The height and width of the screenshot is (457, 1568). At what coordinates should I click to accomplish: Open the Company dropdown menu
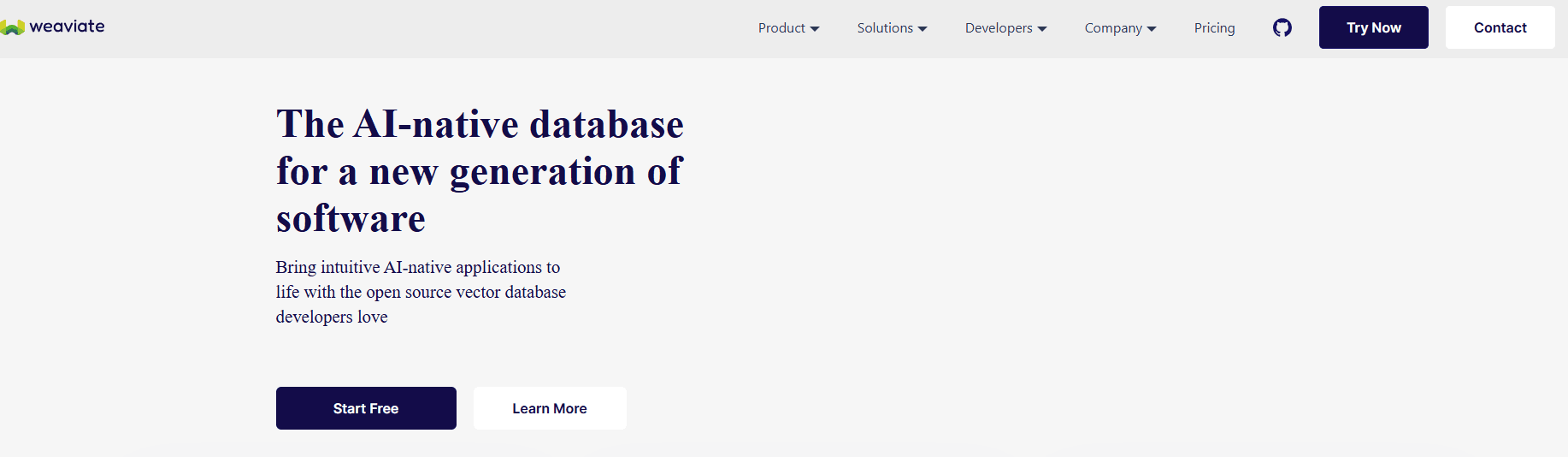pos(1120,28)
